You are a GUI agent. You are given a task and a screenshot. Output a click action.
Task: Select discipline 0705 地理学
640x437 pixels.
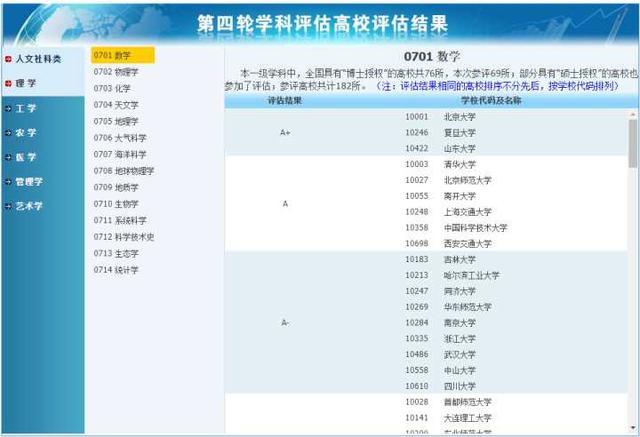[x=116, y=122]
